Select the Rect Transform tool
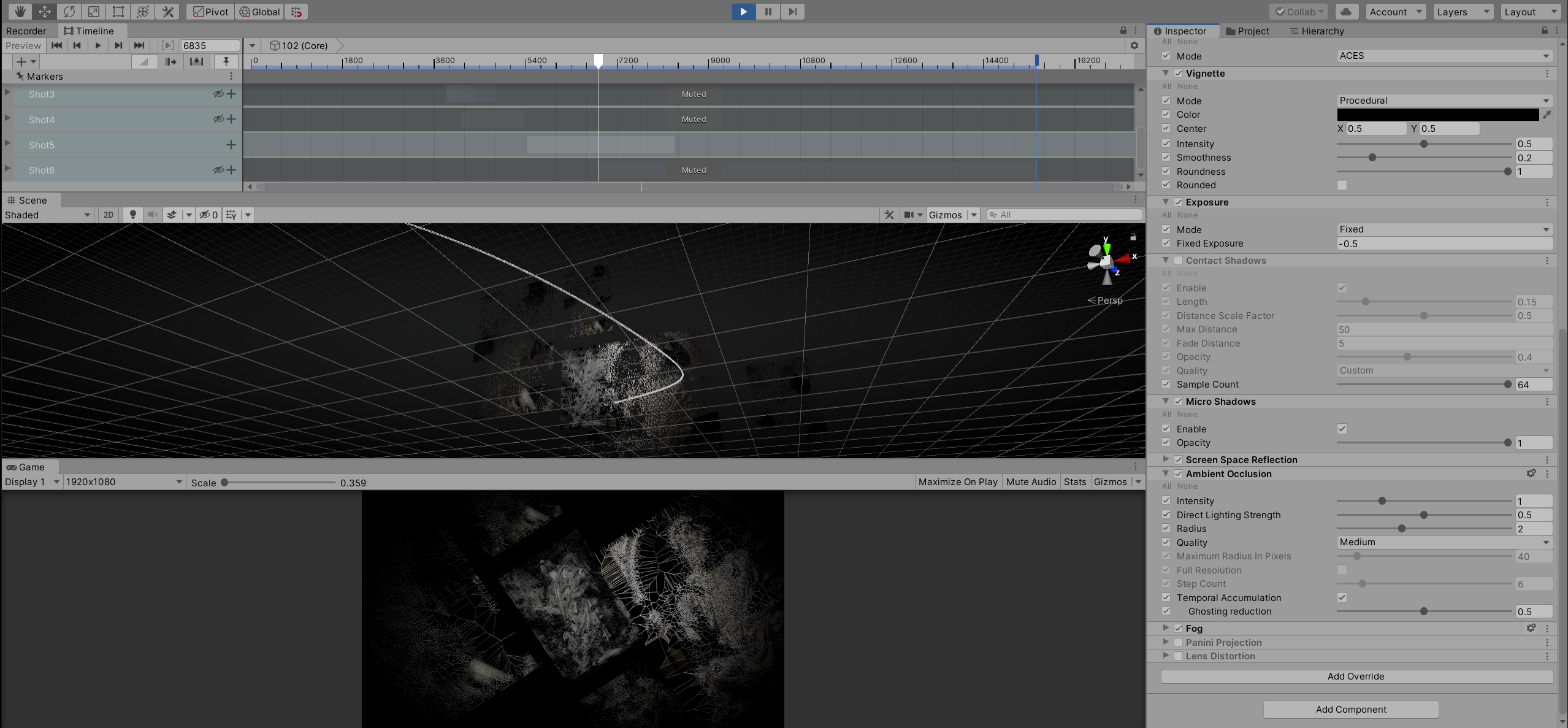The width and height of the screenshot is (1568, 728). tap(118, 12)
